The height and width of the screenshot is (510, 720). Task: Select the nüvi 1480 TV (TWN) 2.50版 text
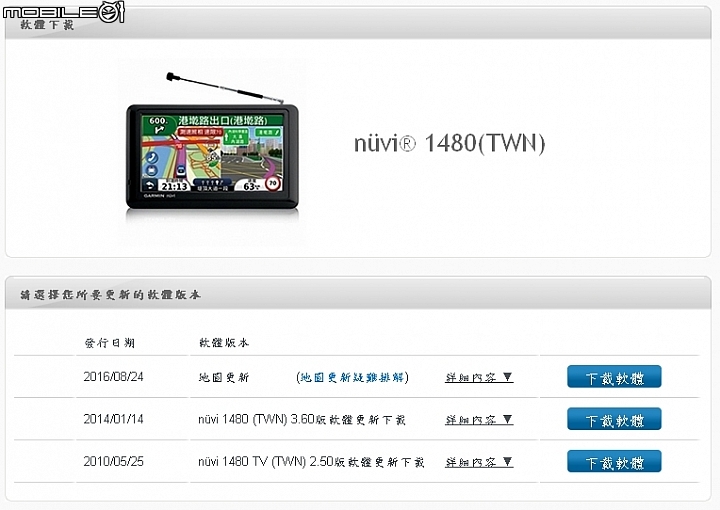[x=311, y=462]
